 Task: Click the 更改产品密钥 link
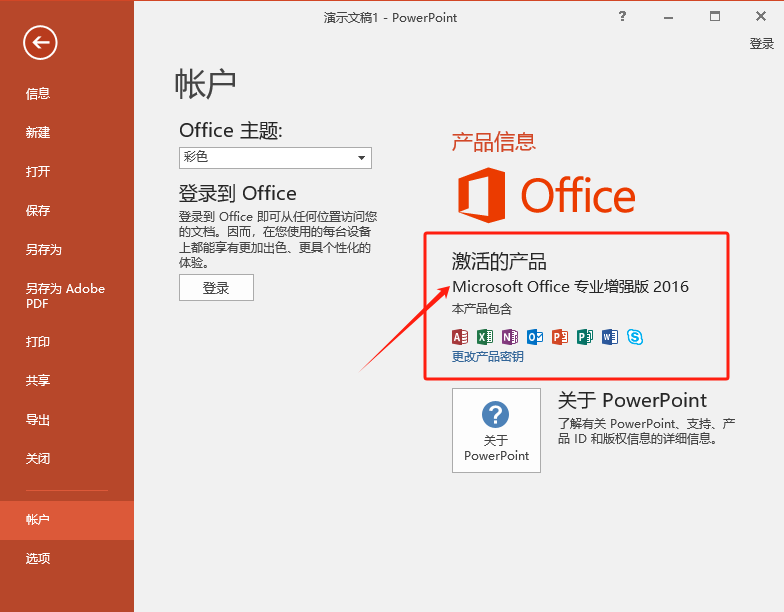(487, 357)
